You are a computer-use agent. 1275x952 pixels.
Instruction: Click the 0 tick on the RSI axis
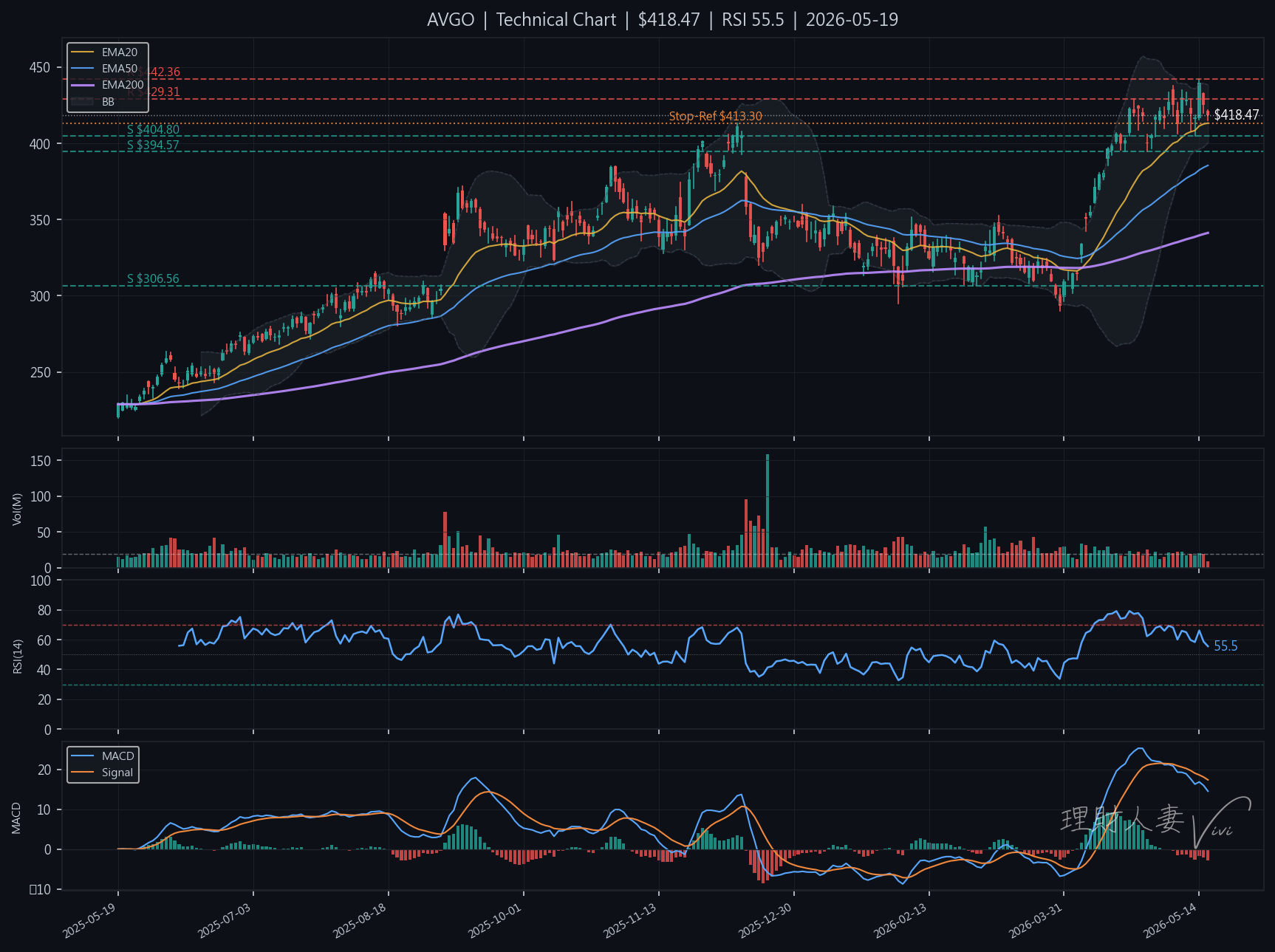(x=48, y=730)
